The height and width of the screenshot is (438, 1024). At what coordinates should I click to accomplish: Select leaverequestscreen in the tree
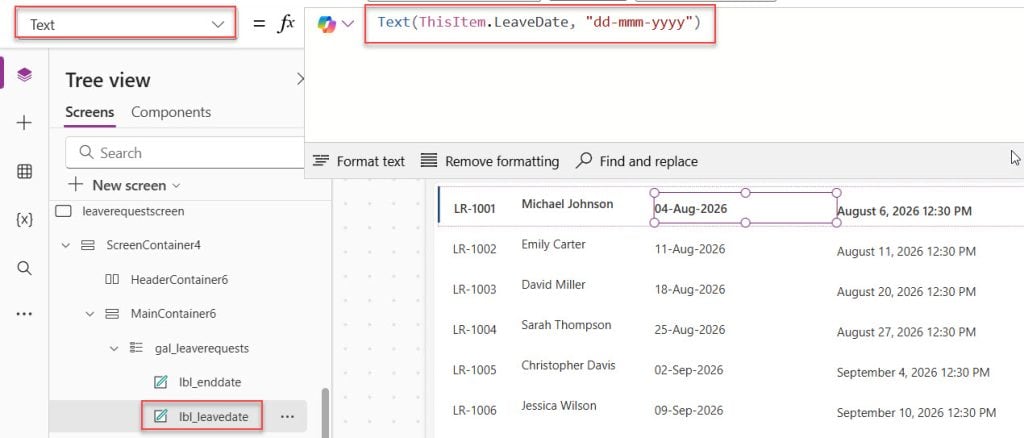(133, 211)
